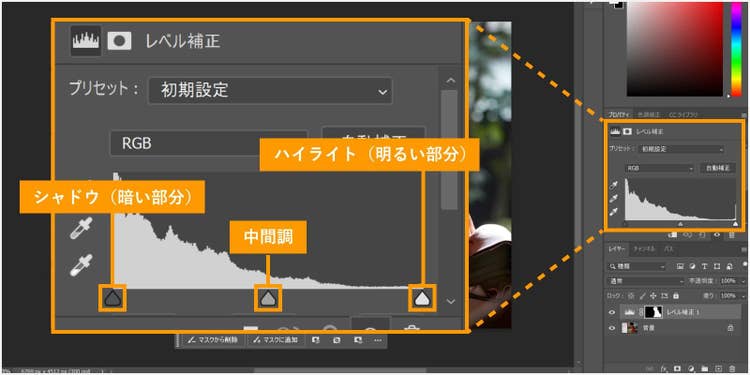Switch to the パス tab
This screenshot has height=375, width=750.
click(x=669, y=249)
